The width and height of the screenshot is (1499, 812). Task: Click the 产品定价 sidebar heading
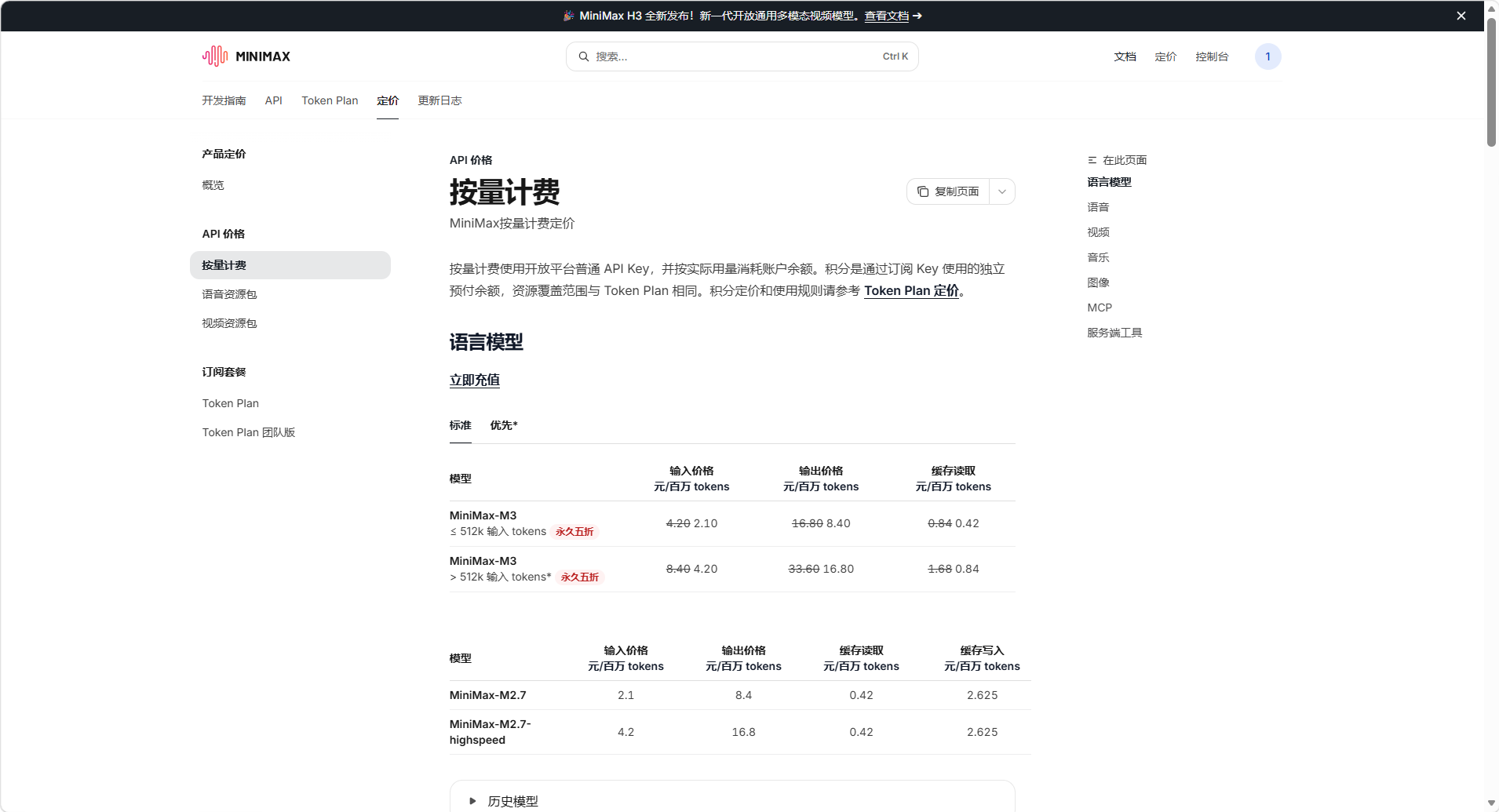[224, 154]
